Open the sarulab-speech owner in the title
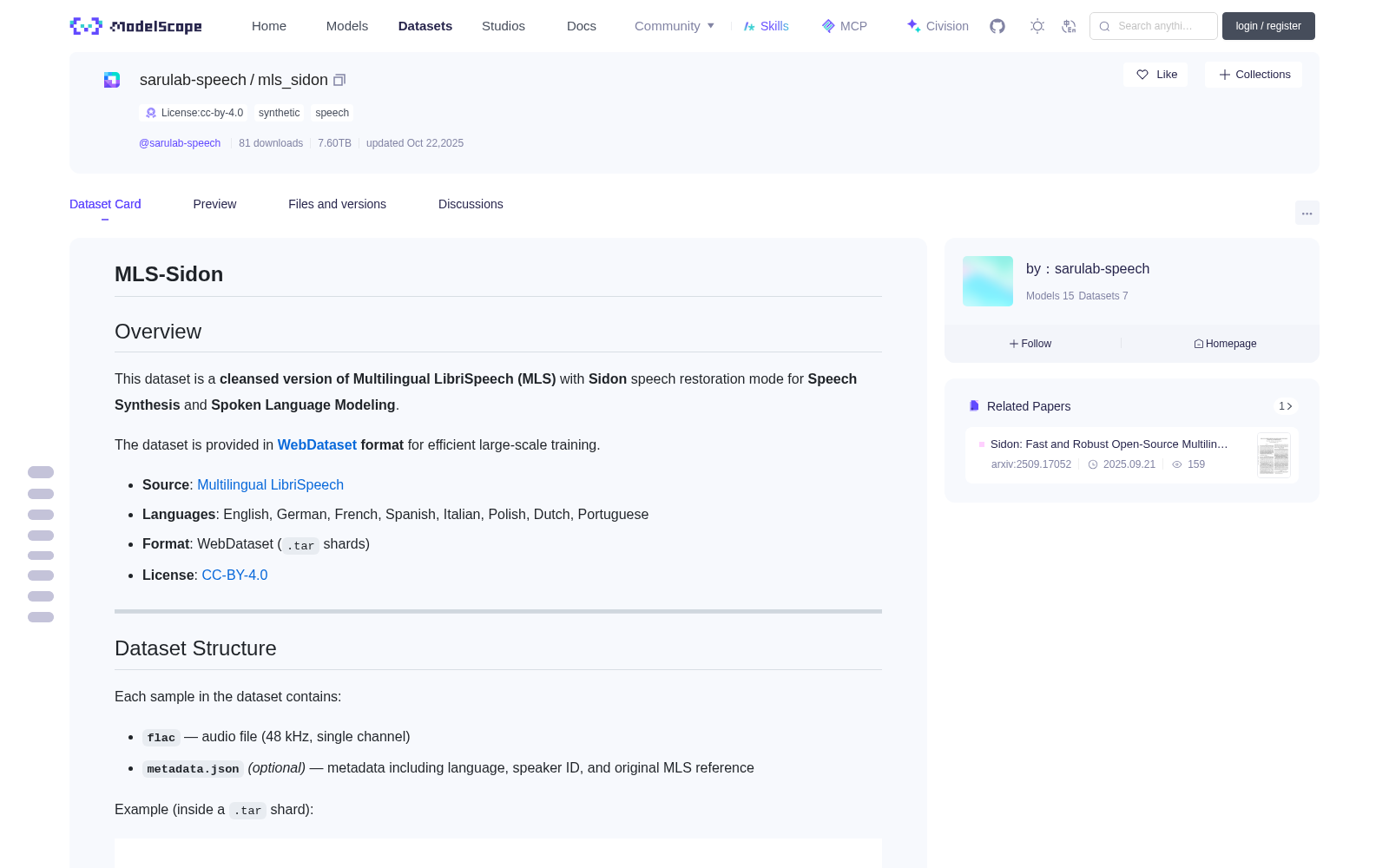Screen dimensions: 1389x868 point(193,80)
